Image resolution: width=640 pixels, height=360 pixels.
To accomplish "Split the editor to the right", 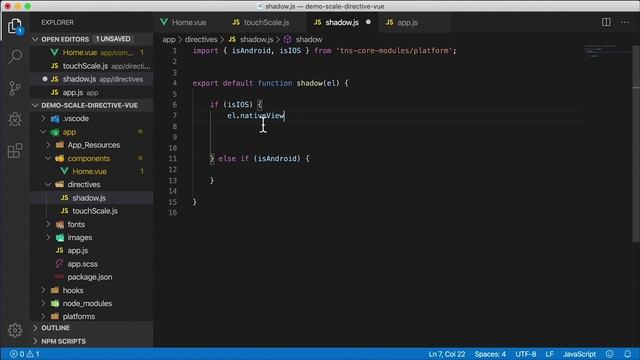I will click(606, 22).
